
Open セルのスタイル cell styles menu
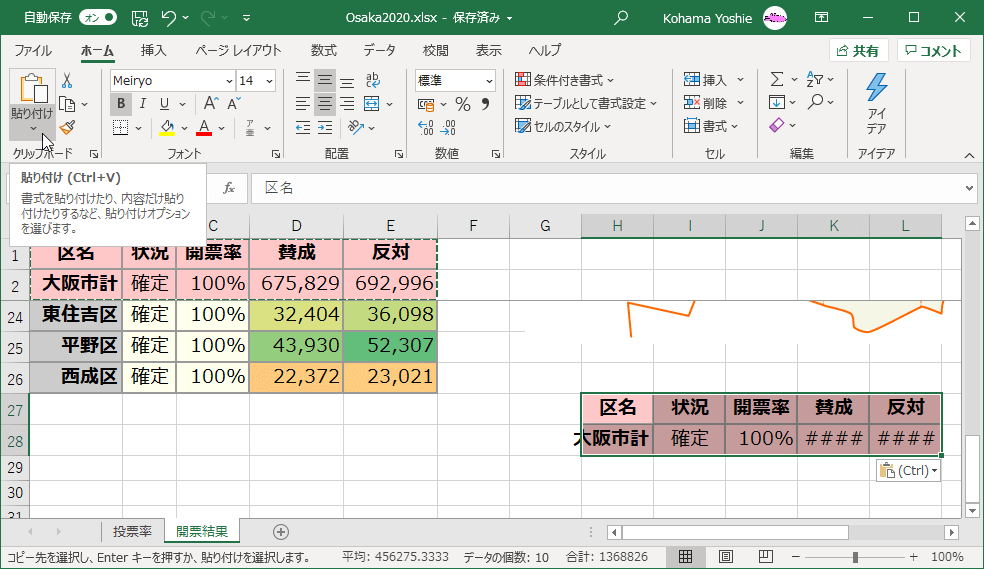point(563,126)
